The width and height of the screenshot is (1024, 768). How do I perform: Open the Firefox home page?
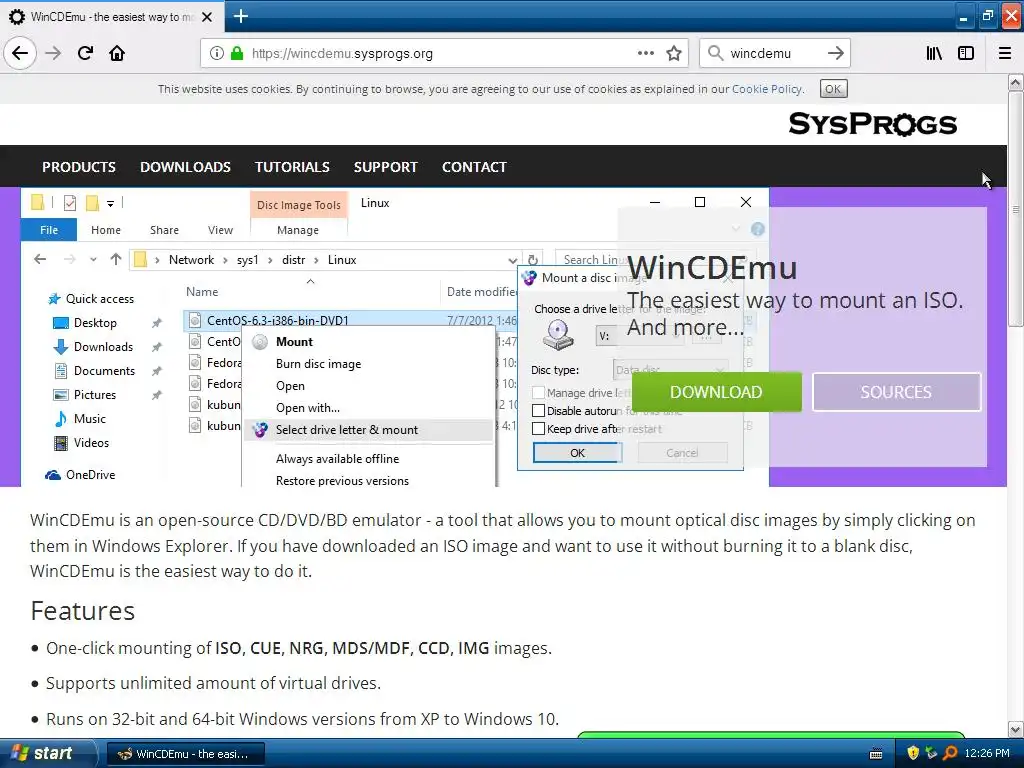pyautogui.click(x=117, y=53)
